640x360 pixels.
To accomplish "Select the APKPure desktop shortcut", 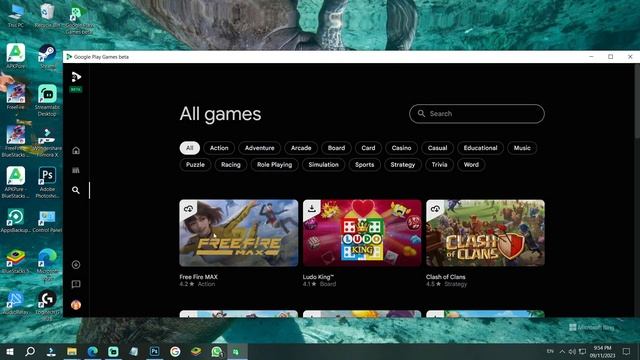I will pos(16,56).
